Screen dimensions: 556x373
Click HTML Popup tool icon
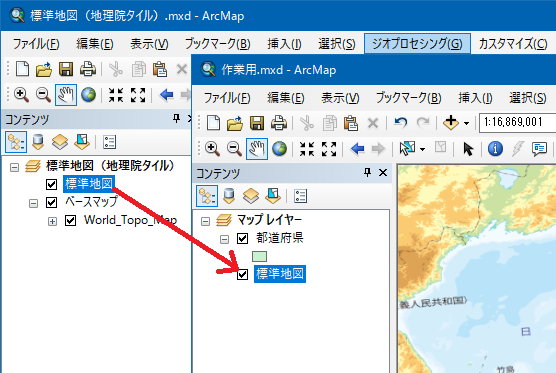[539, 149]
